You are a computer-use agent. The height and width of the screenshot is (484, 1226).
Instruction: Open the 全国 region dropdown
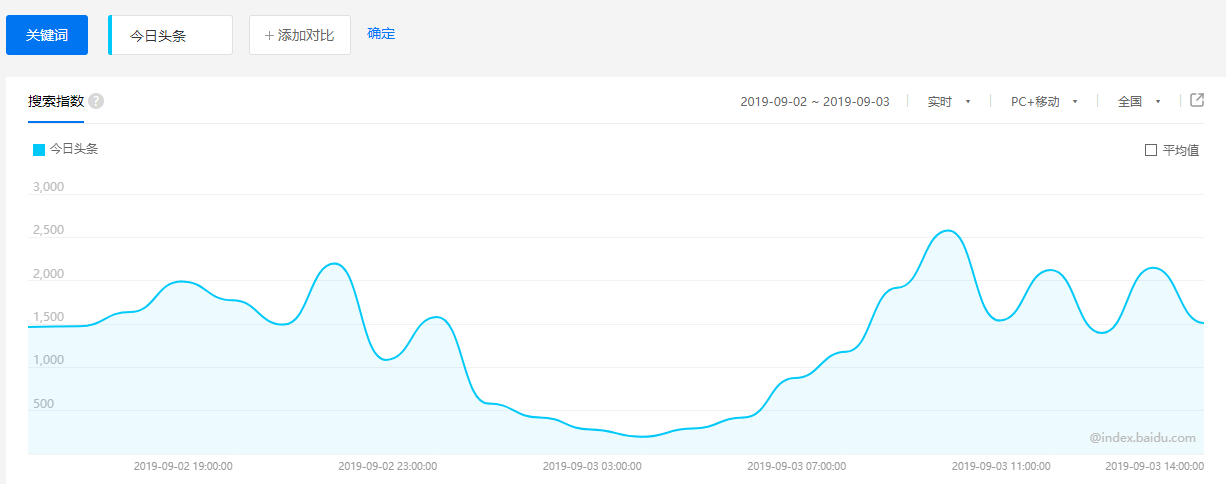(1139, 102)
